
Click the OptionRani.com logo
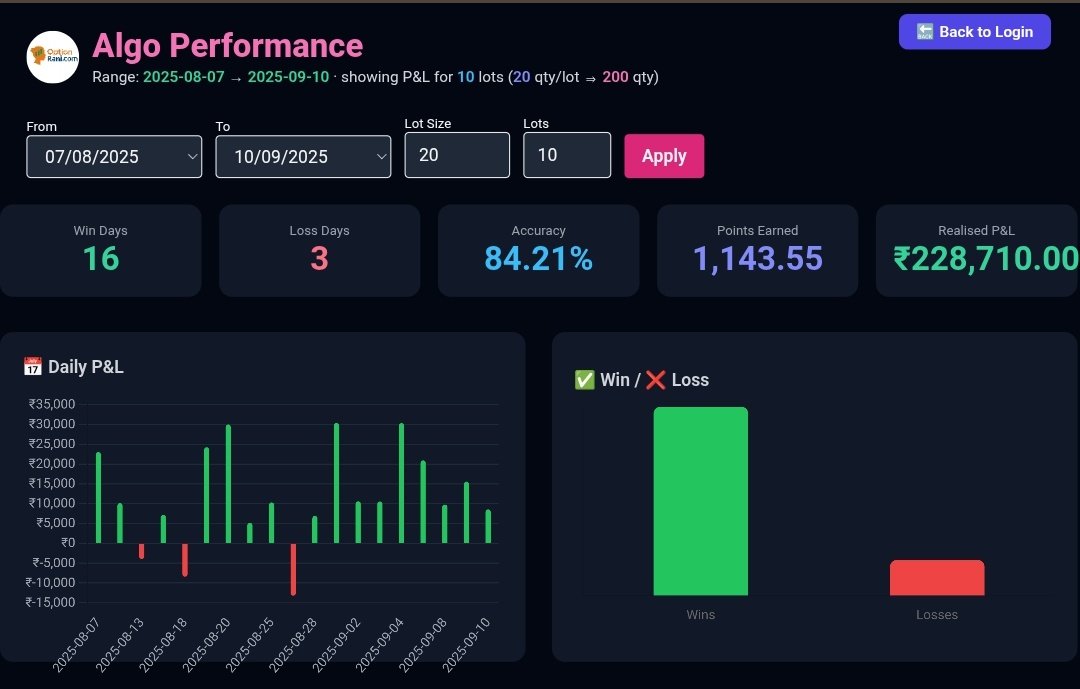coord(53,57)
